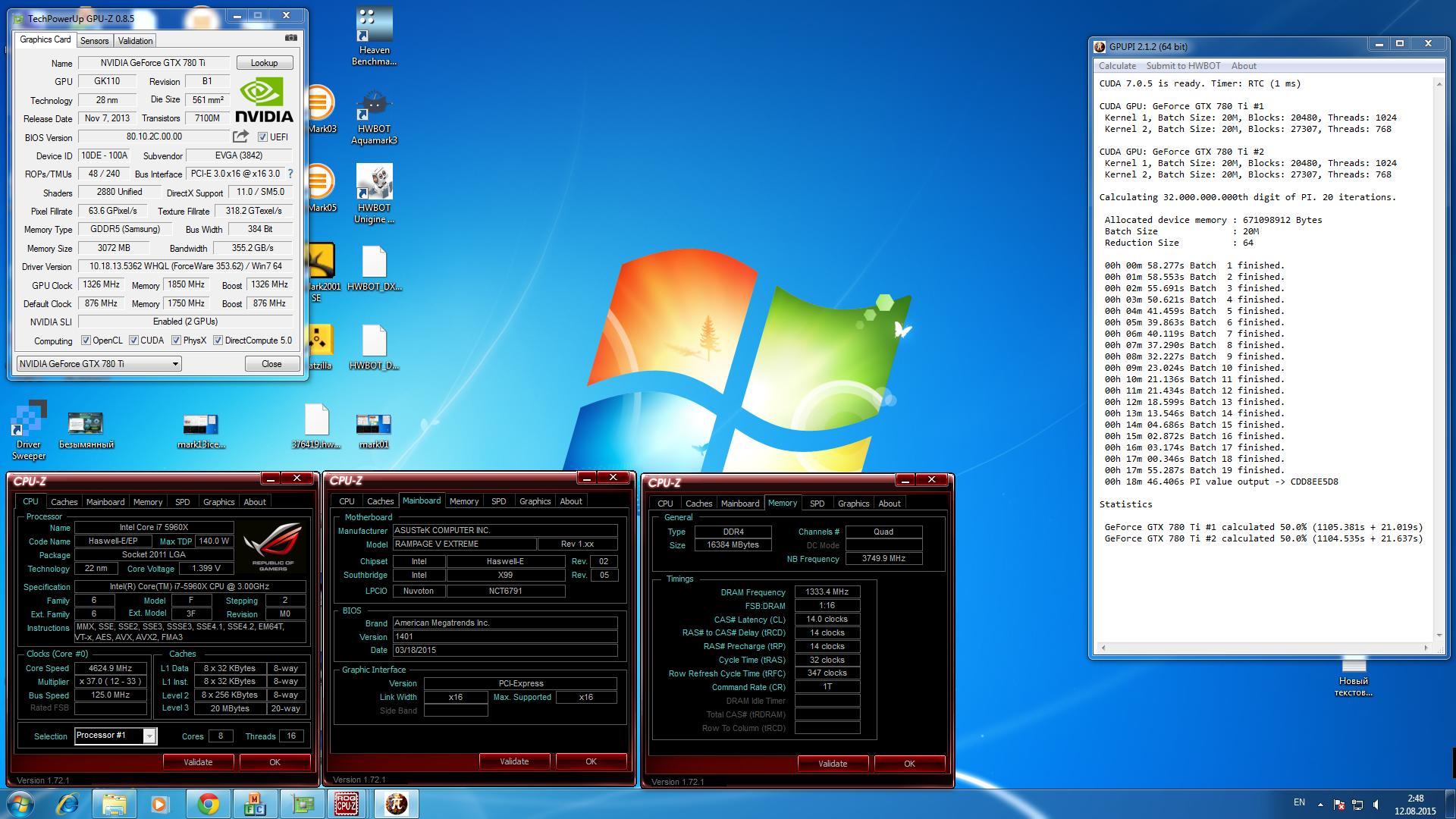Viewport: 1456px width, 819px height.
Task: Click OK in CPU-Z Mainboard window
Action: point(591,761)
